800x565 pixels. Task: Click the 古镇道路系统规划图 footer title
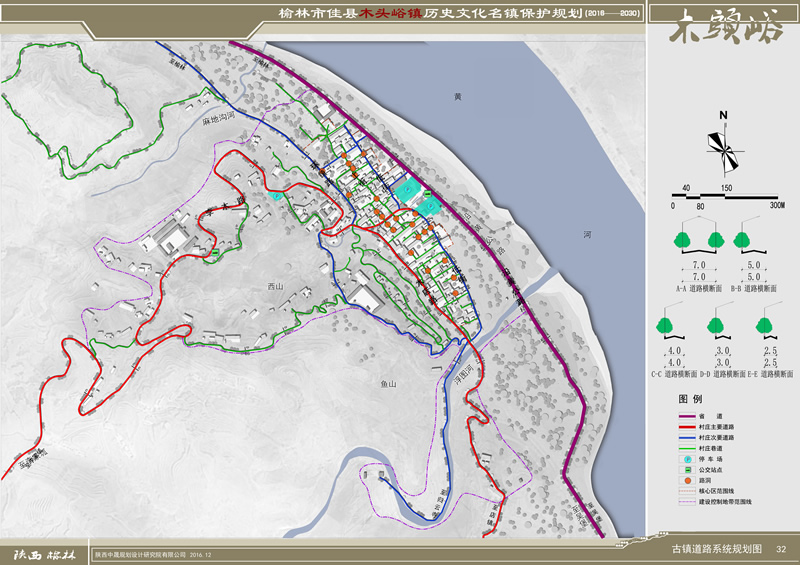coord(716,549)
